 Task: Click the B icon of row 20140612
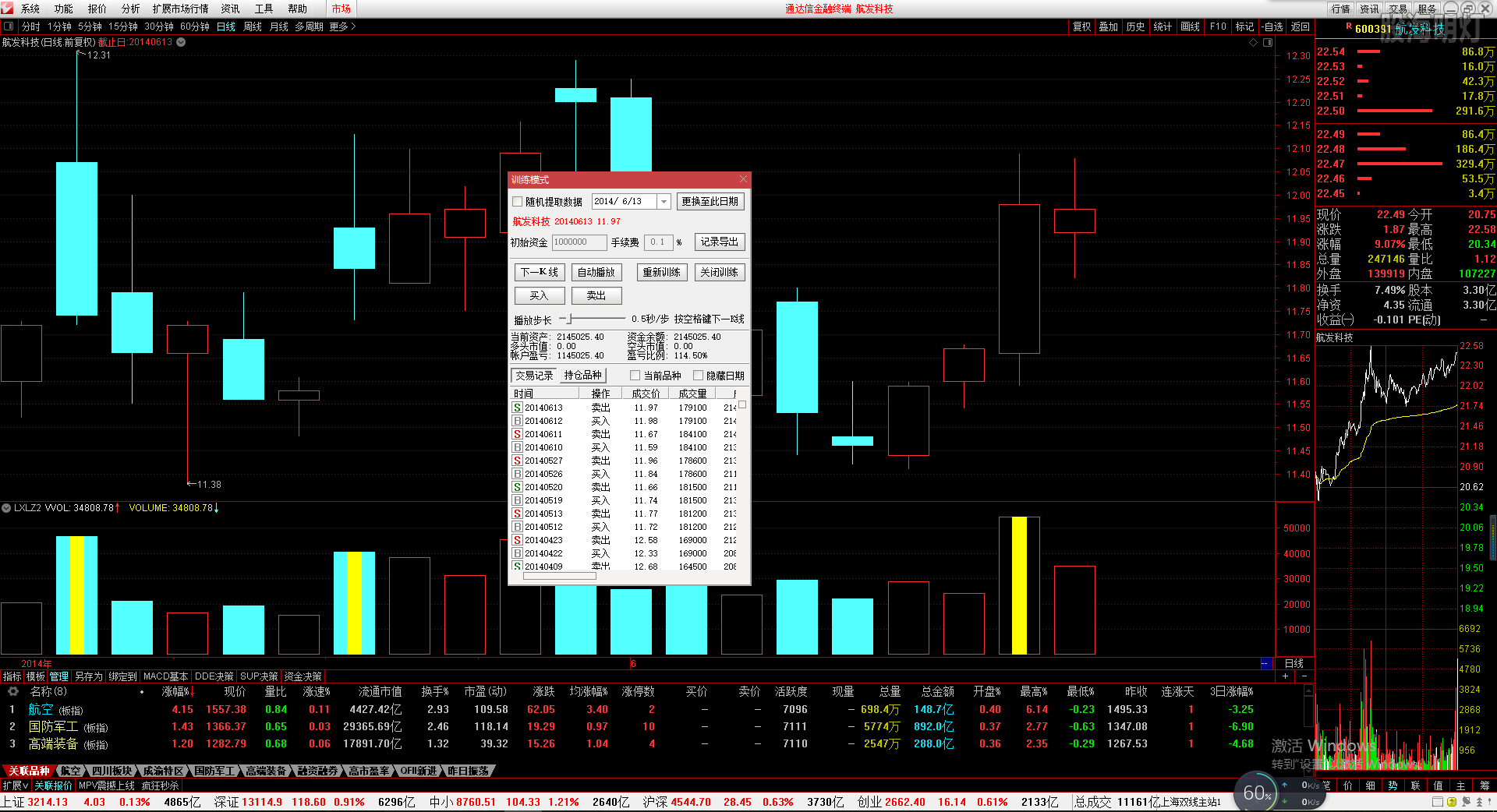(x=517, y=421)
